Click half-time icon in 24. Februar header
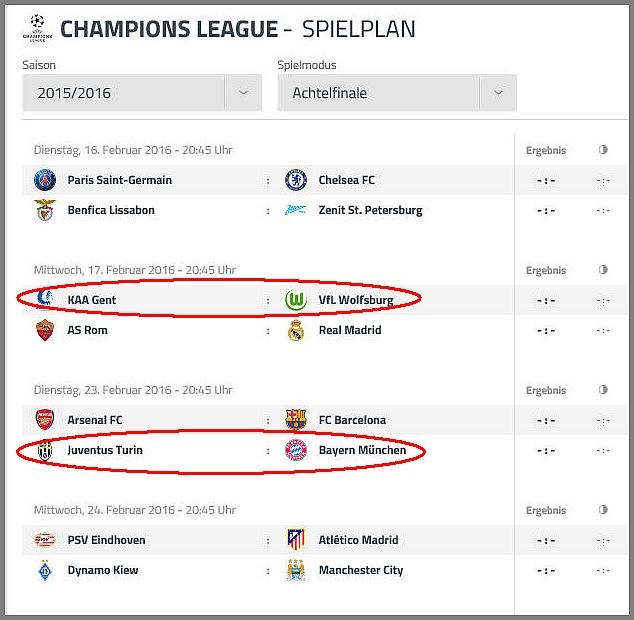This screenshot has height=620, width=634. [603, 510]
